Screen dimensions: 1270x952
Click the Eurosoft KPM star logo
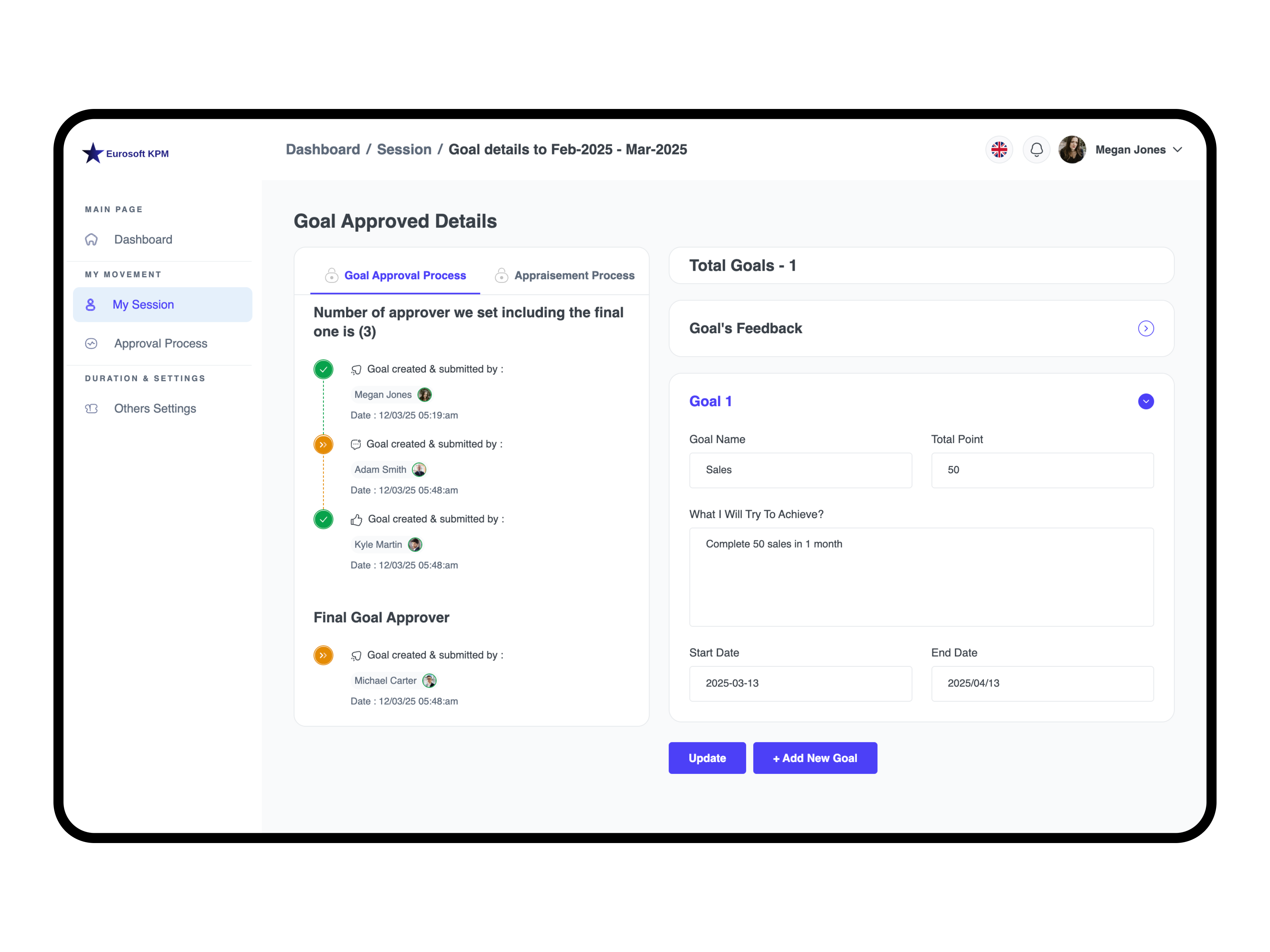(93, 153)
